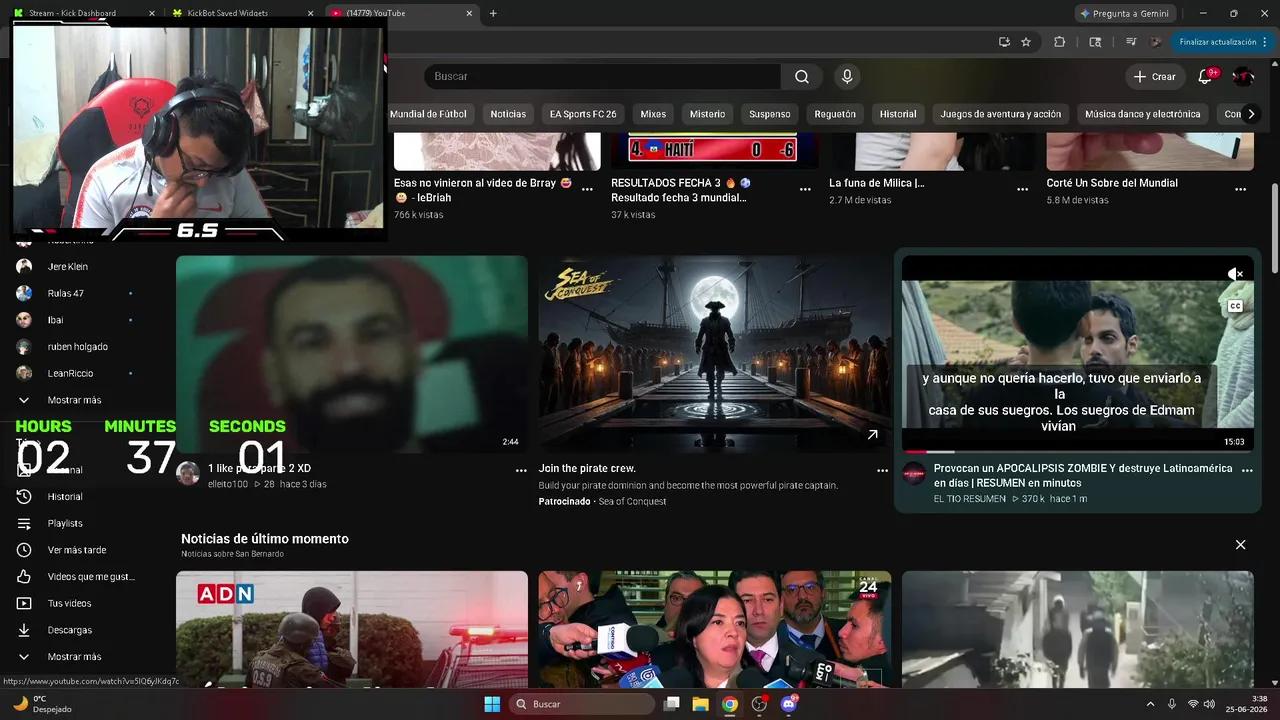Open the Chrome extensions puzzle icon
This screenshot has height=720, width=1280.
click(1060, 42)
